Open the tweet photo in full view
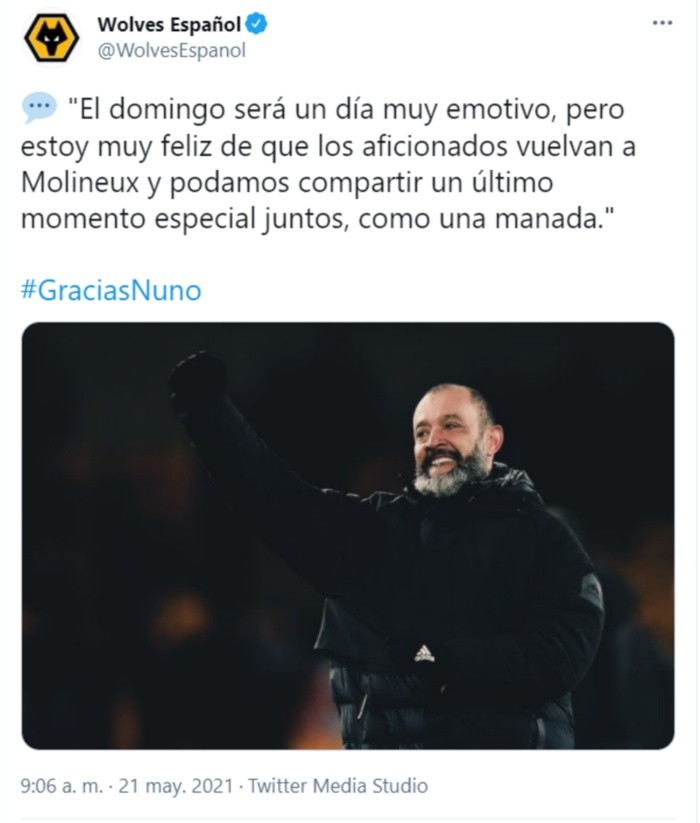Viewport: 700px width, 823px height. point(348,536)
